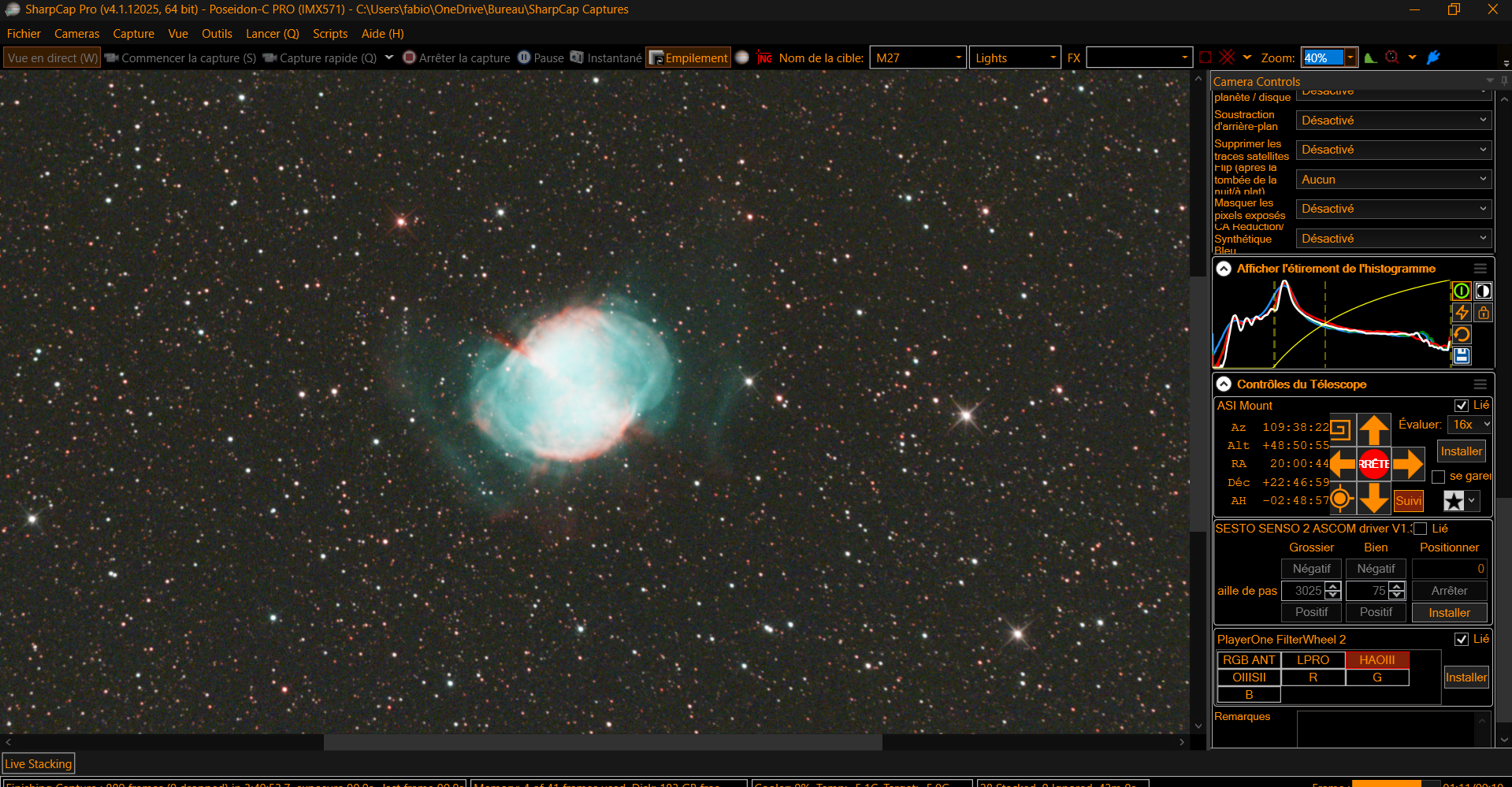Open the Capture menu

point(133,34)
